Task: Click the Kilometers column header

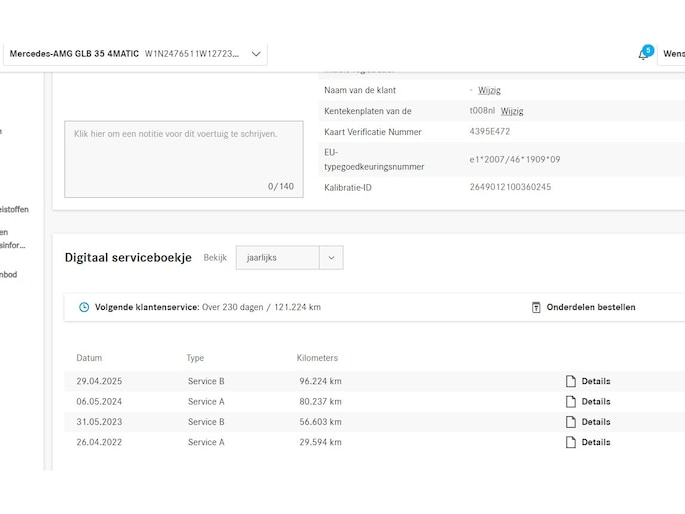Action: (x=317, y=358)
